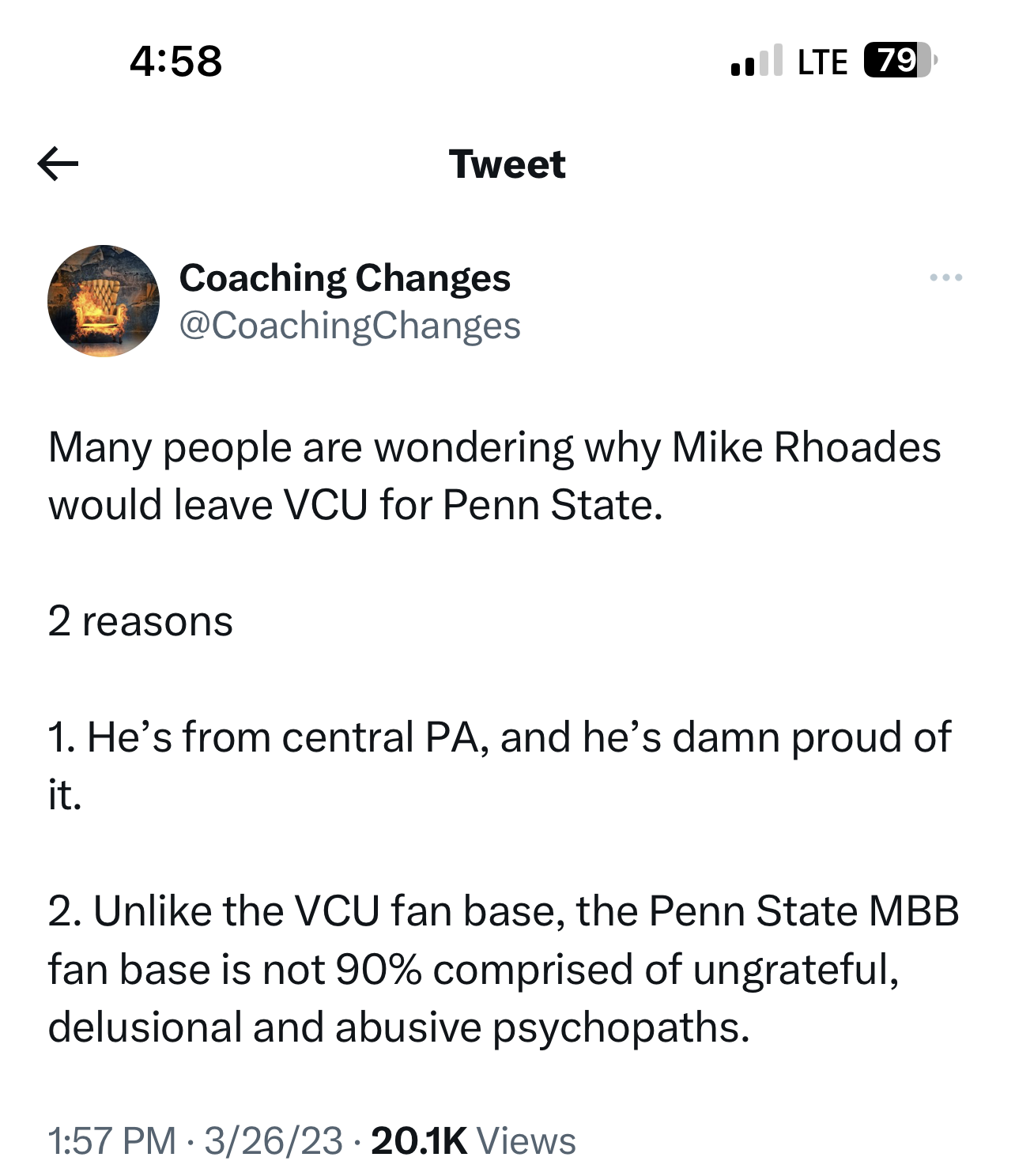Tap the @CoachingChanges handle
This screenshot has width=1015, height=1176.
pyautogui.click(x=349, y=325)
